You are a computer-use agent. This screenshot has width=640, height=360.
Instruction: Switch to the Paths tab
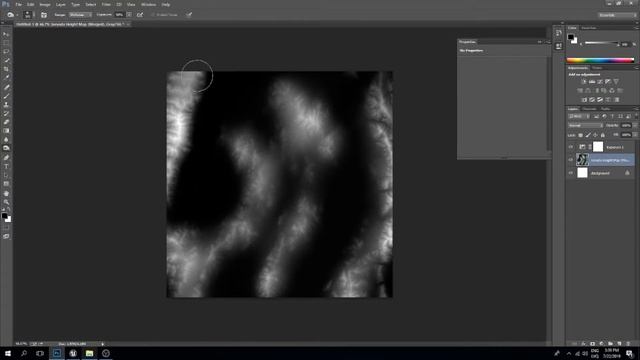click(606, 109)
